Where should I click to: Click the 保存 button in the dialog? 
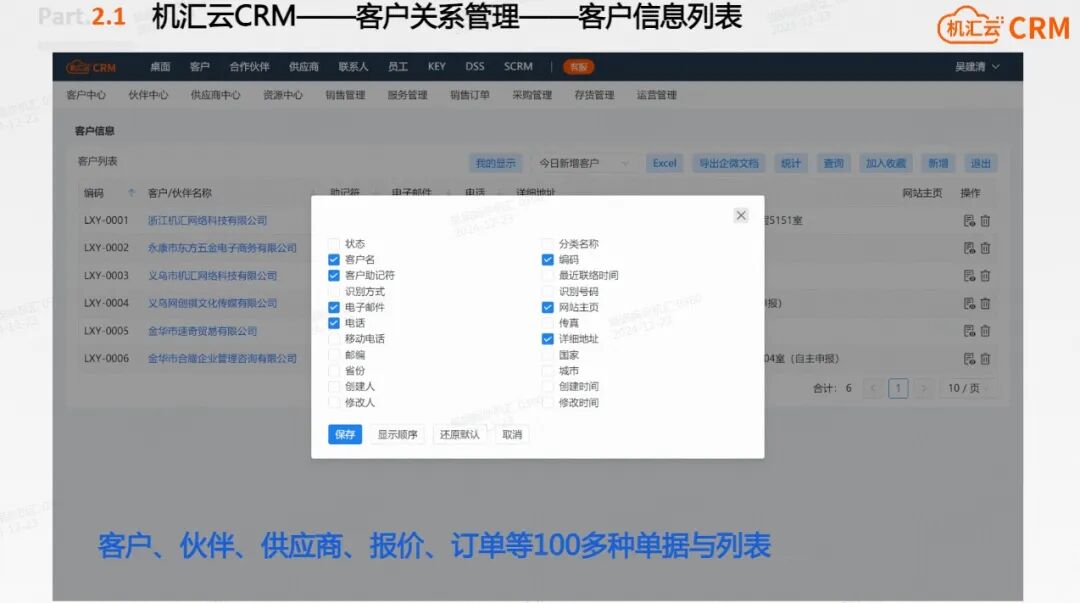[x=344, y=435]
